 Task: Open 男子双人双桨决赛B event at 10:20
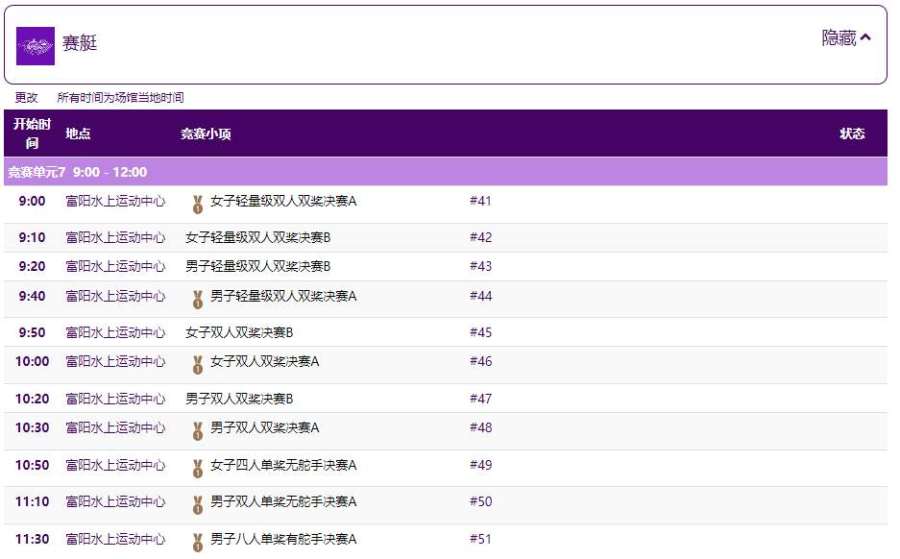tap(239, 398)
